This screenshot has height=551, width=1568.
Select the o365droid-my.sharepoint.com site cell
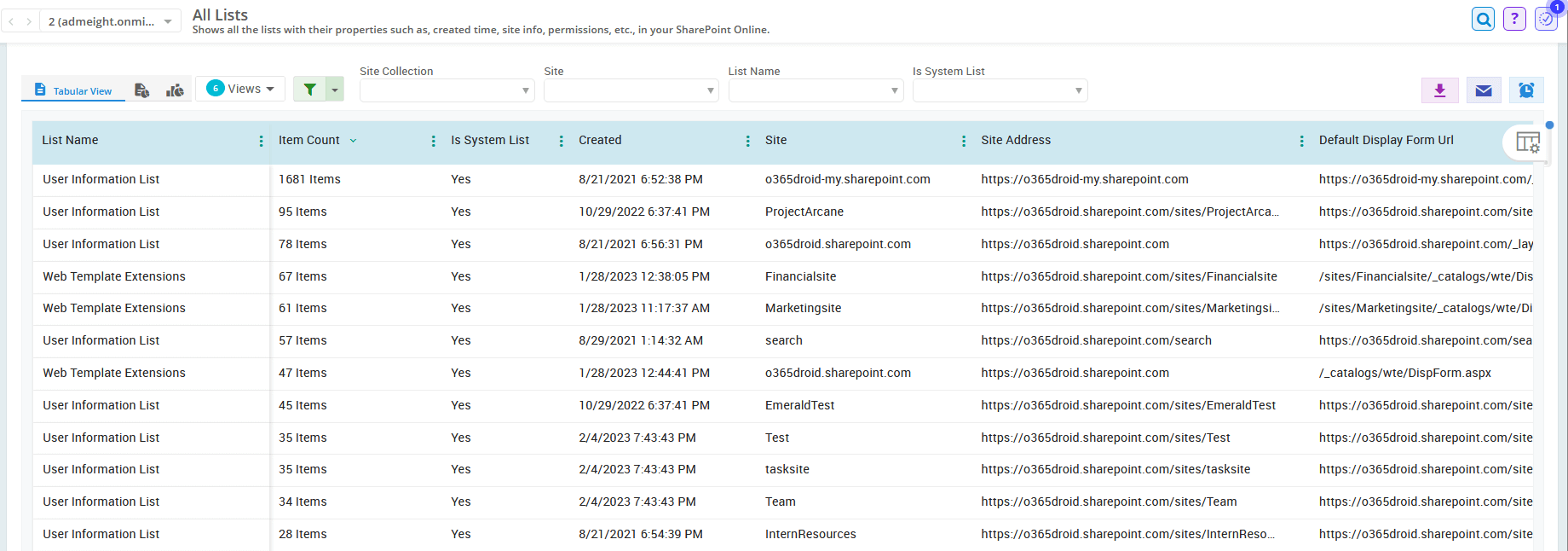coord(847,179)
